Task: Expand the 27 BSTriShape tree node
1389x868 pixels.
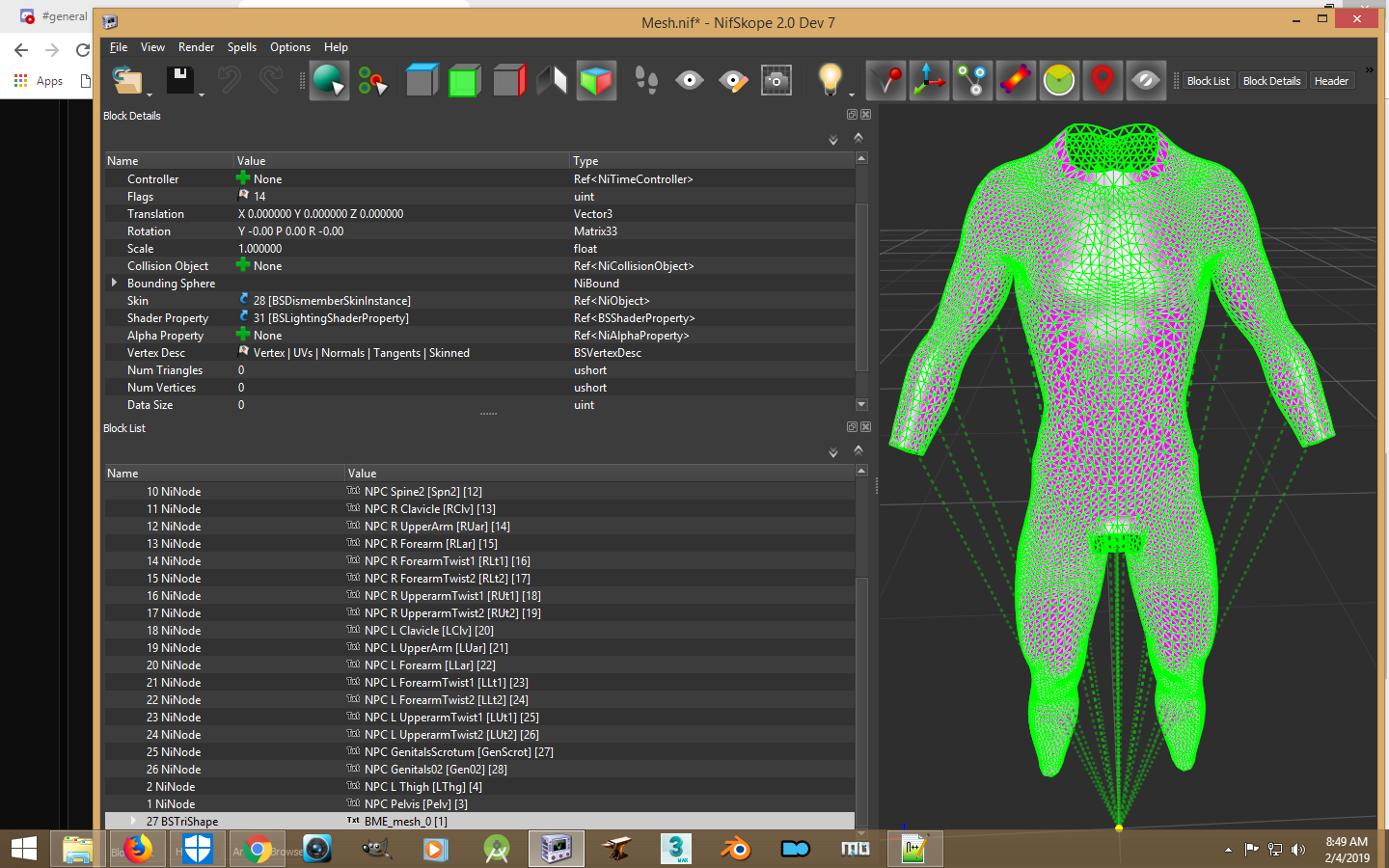Action: 132,821
